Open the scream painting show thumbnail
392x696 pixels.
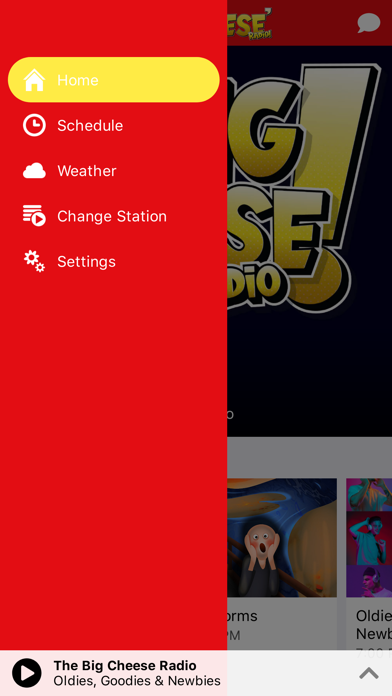click(282, 538)
